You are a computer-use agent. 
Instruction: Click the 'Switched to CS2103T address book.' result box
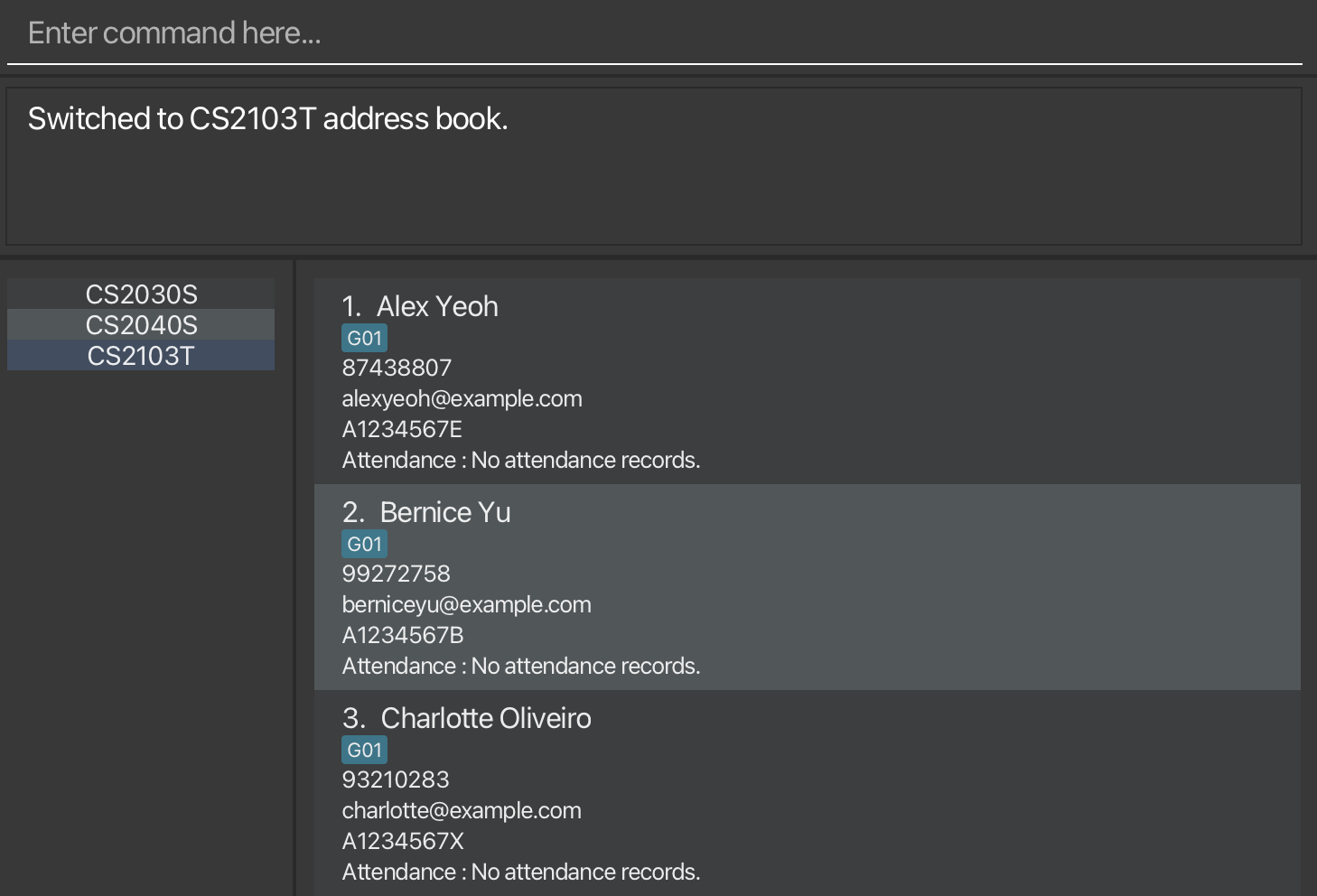654,166
